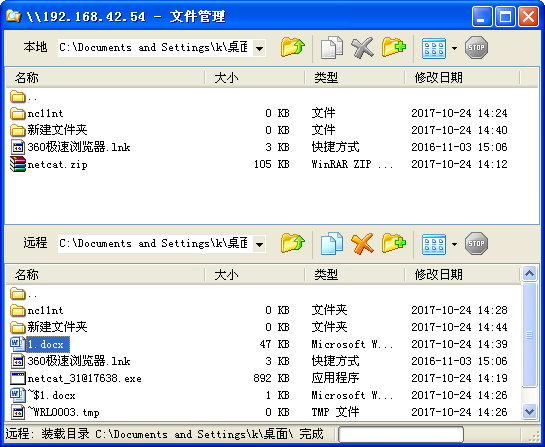Click date 2017-10-24 14:12 in local list

point(459,164)
